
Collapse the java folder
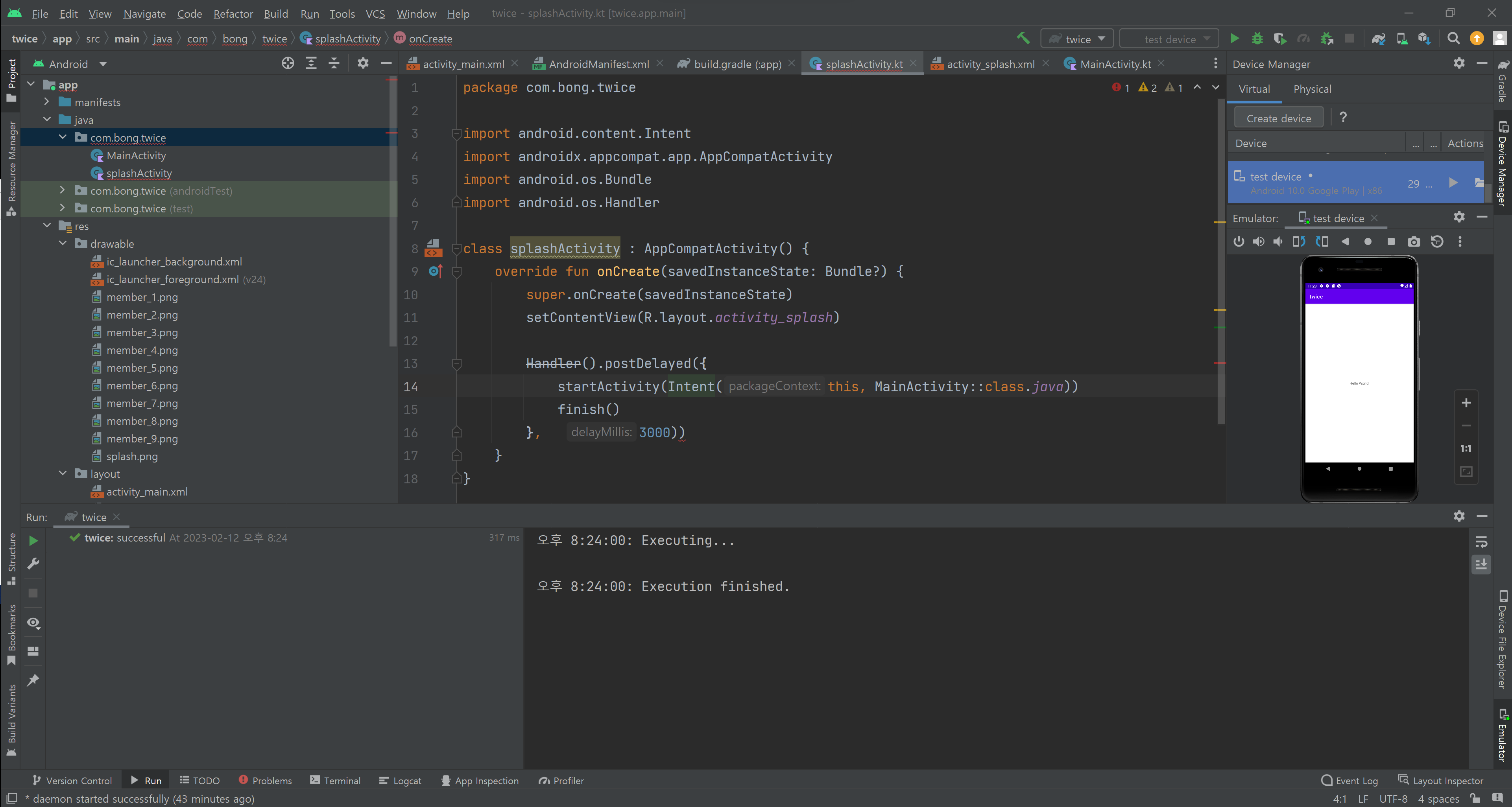click(47, 120)
